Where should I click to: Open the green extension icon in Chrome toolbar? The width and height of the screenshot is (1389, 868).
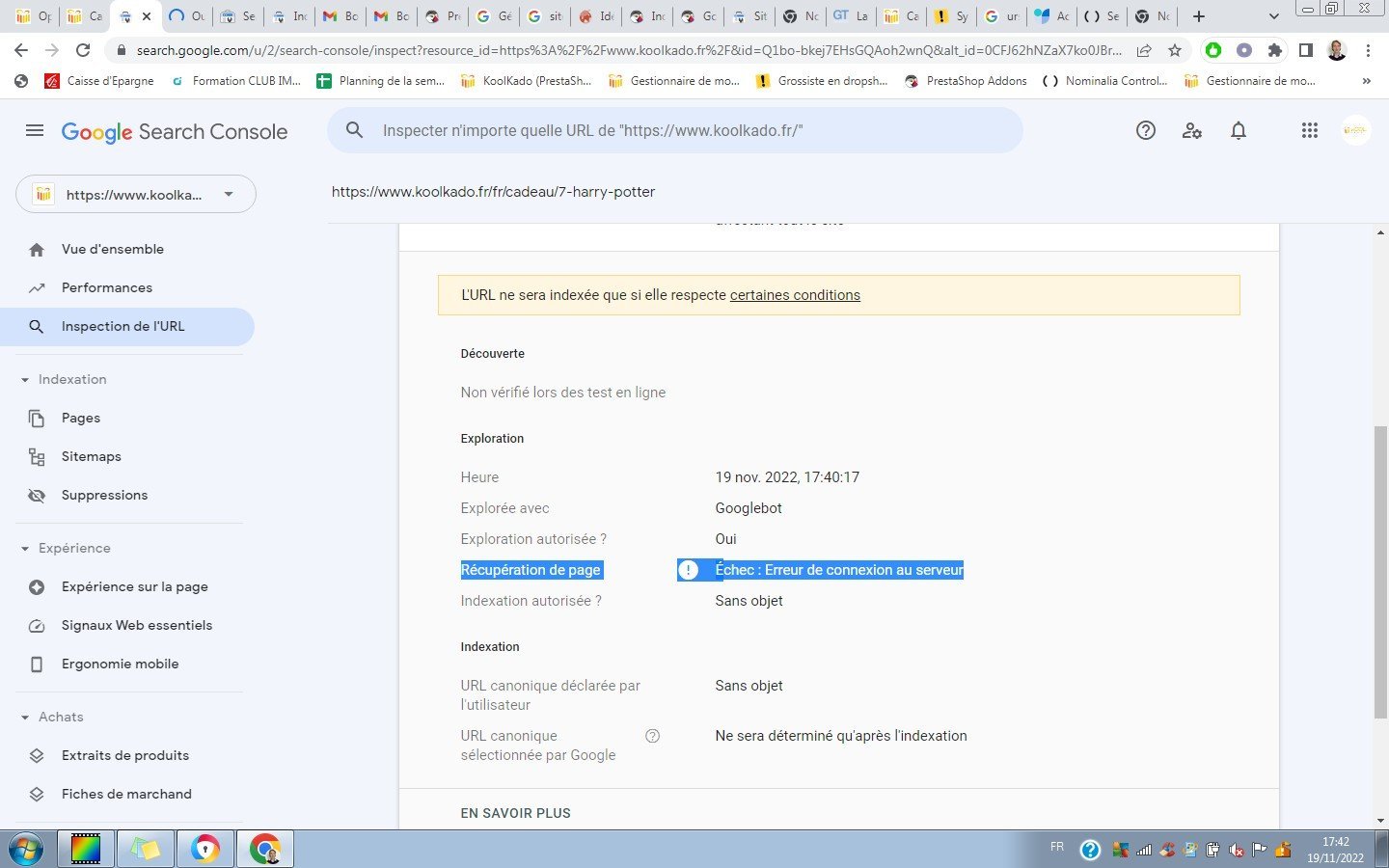1213,50
